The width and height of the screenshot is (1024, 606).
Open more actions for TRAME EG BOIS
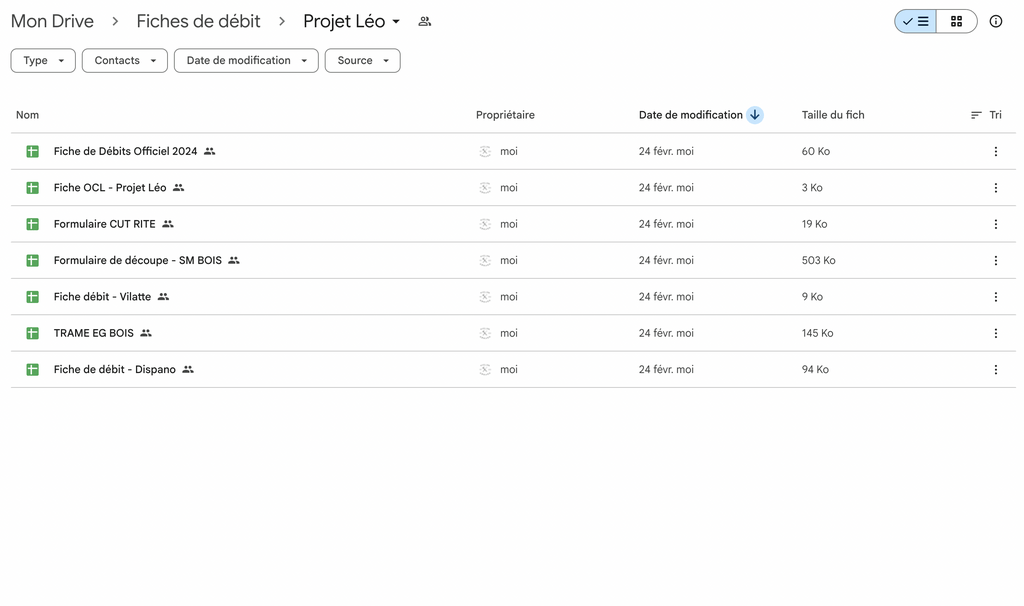tap(995, 333)
